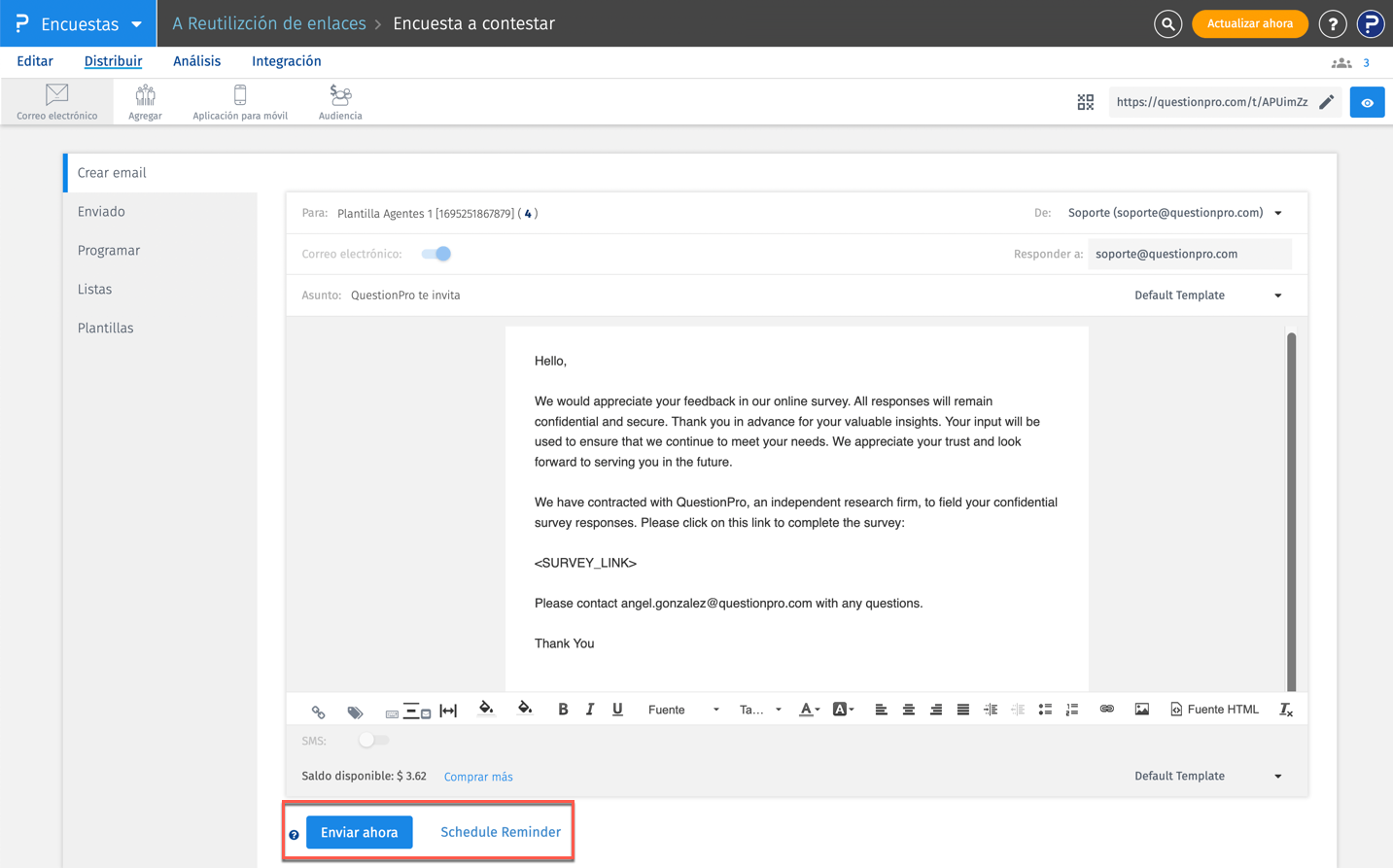The width and height of the screenshot is (1393, 868).
Task: Click the pencil icon to edit survey URL
Action: point(1327,102)
